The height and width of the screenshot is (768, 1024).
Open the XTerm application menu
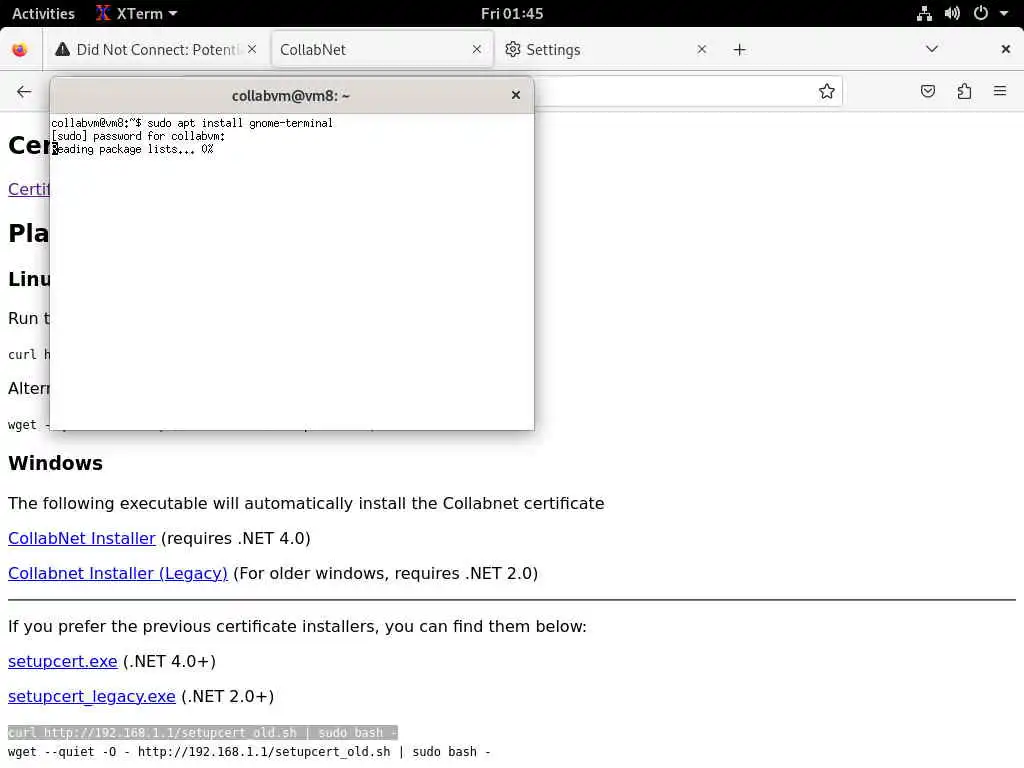(136, 13)
